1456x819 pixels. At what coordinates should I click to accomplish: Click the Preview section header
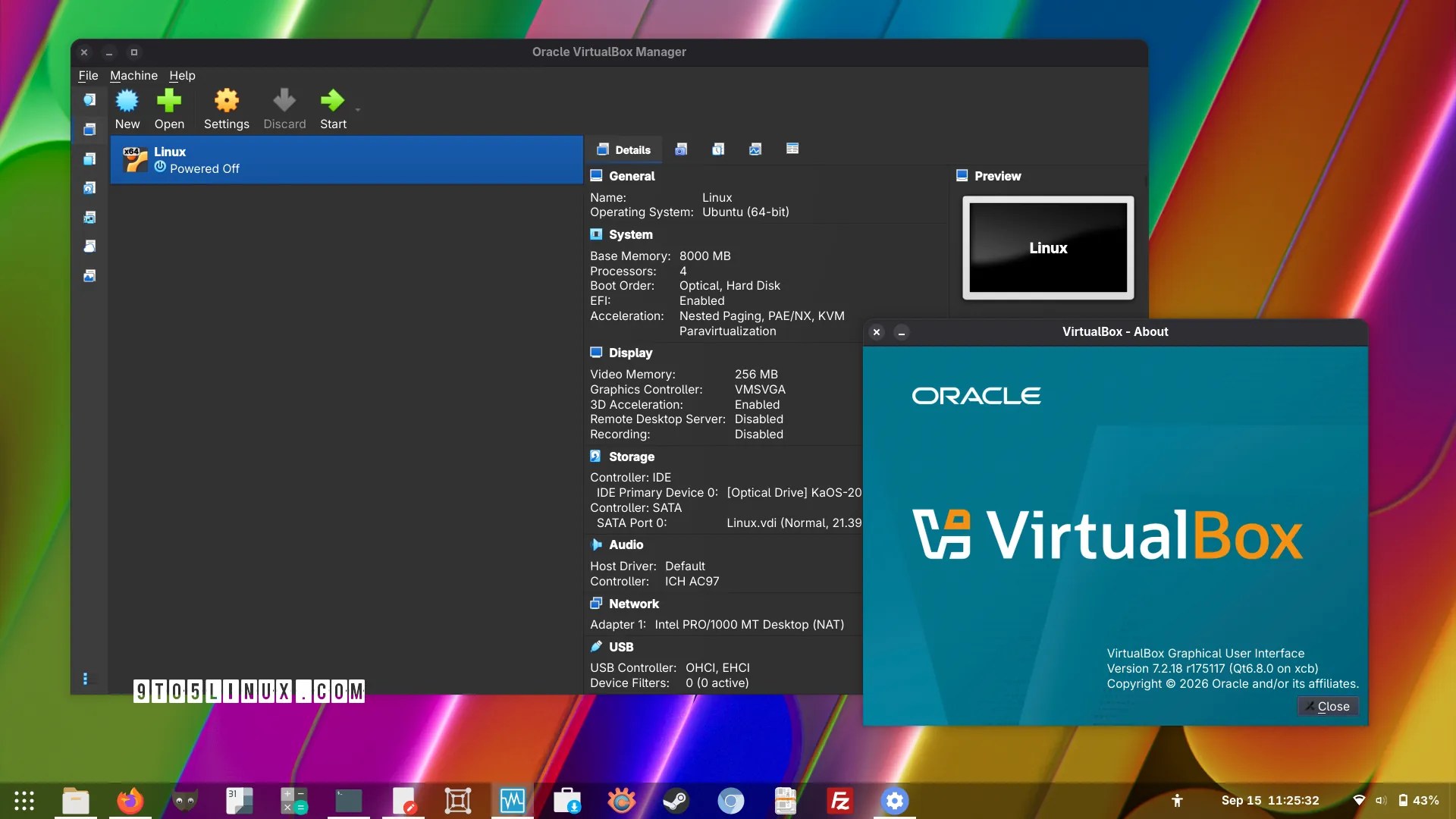pyautogui.click(x=997, y=176)
